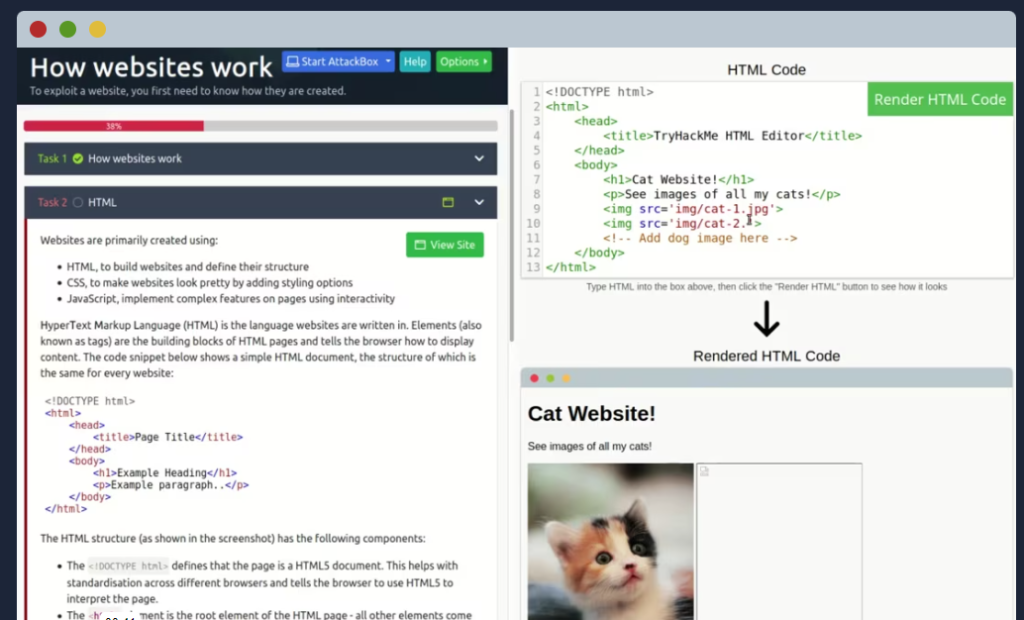Toggle the Task 2 completion circle

(78, 203)
